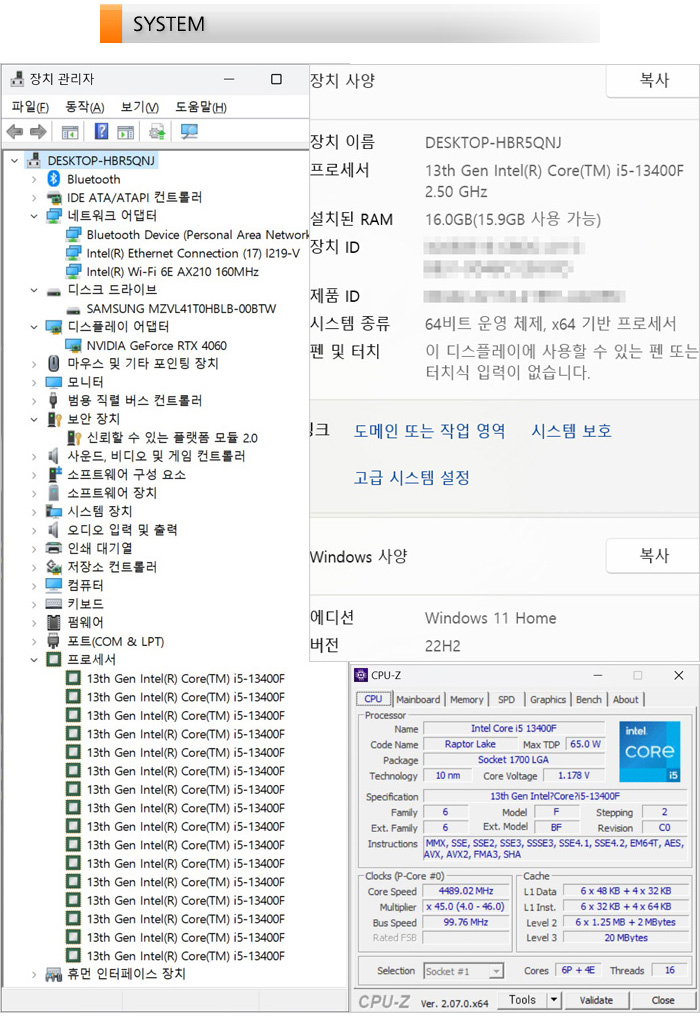This screenshot has height=1018, width=700.
Task: Select the 컴퓨터 computer category
Action: (85, 585)
